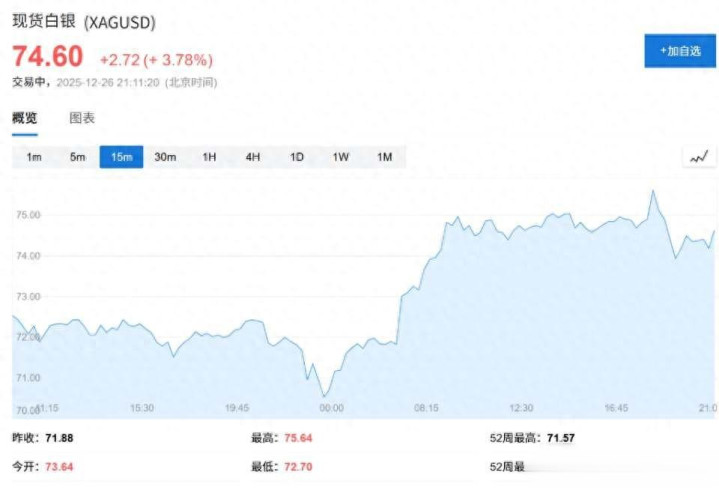
Task: Click the 最高 75.64 value
Action: (297, 438)
